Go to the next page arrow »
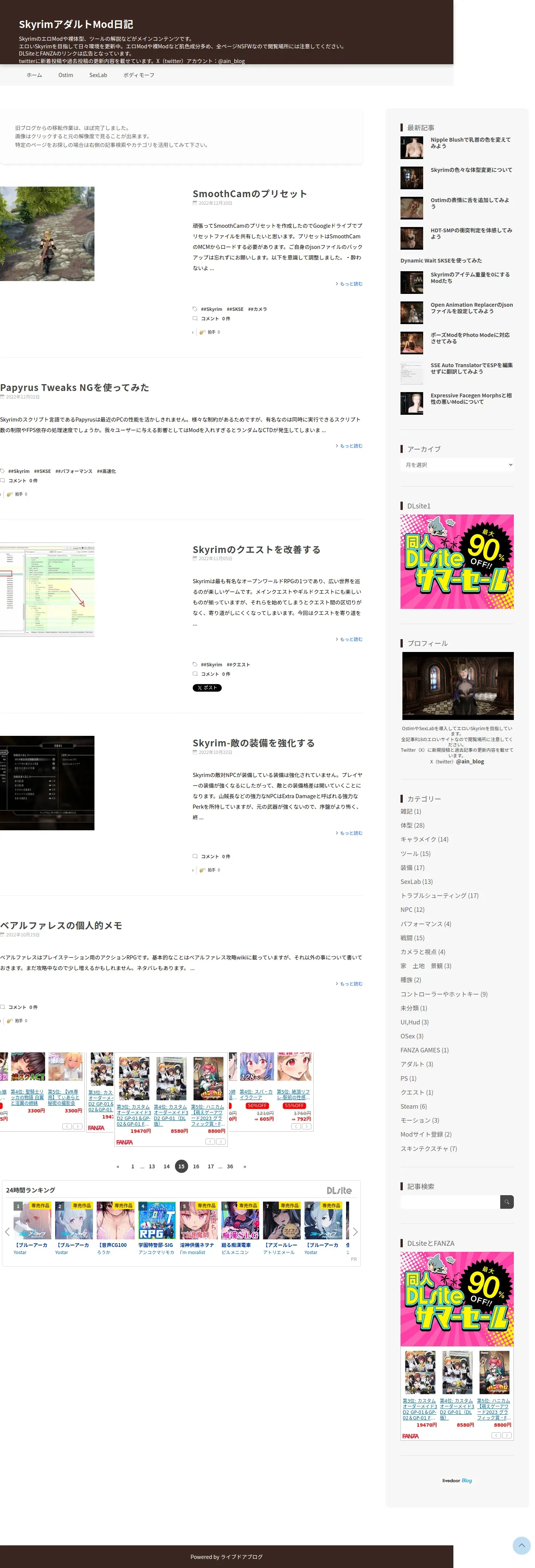535x1568 pixels. pyautogui.click(x=245, y=1166)
